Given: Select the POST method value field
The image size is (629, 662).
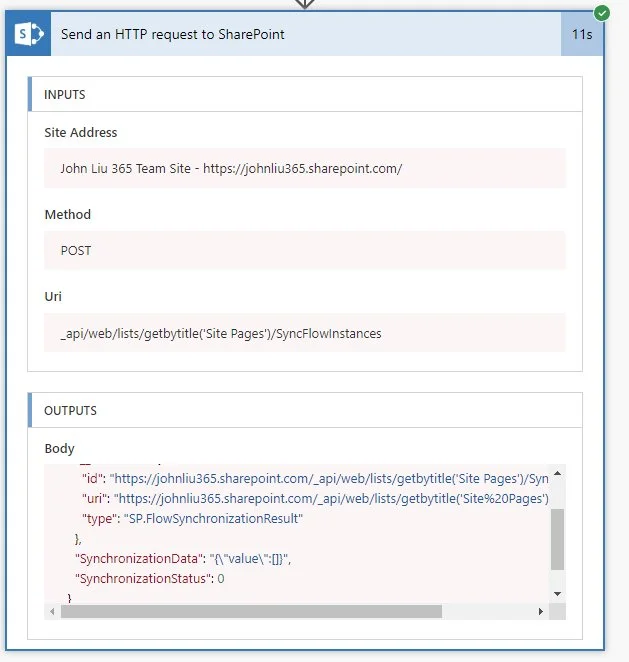Looking at the screenshot, I should pos(305,250).
